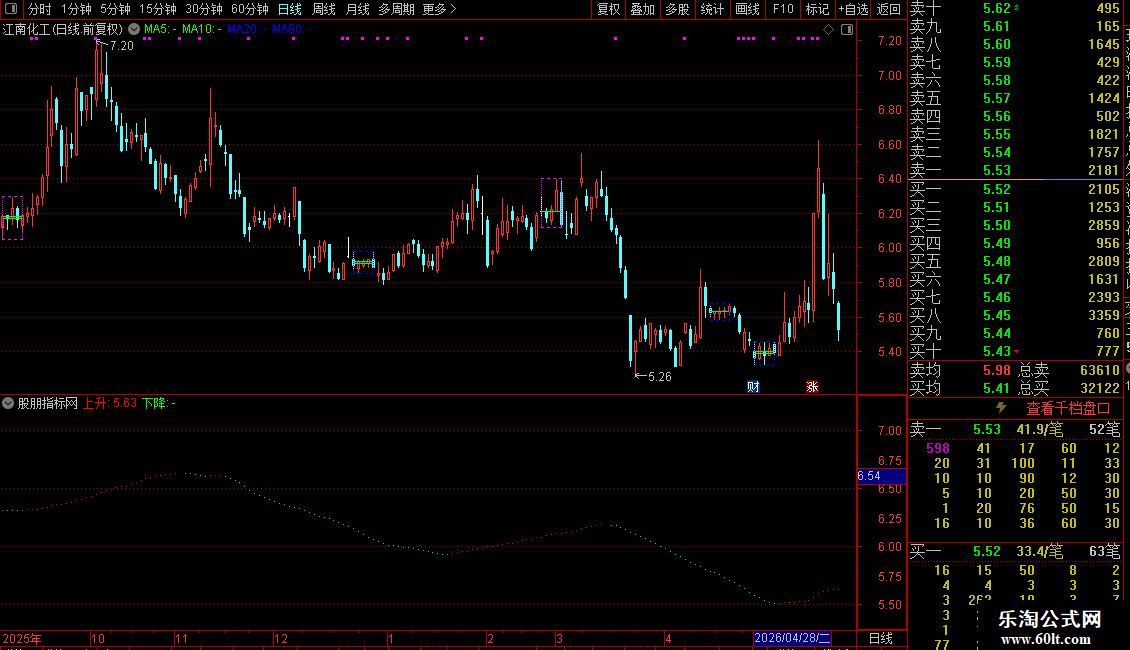Select the 卖十 price 5.62
The width and height of the screenshot is (1130, 650).
tap(997, 9)
